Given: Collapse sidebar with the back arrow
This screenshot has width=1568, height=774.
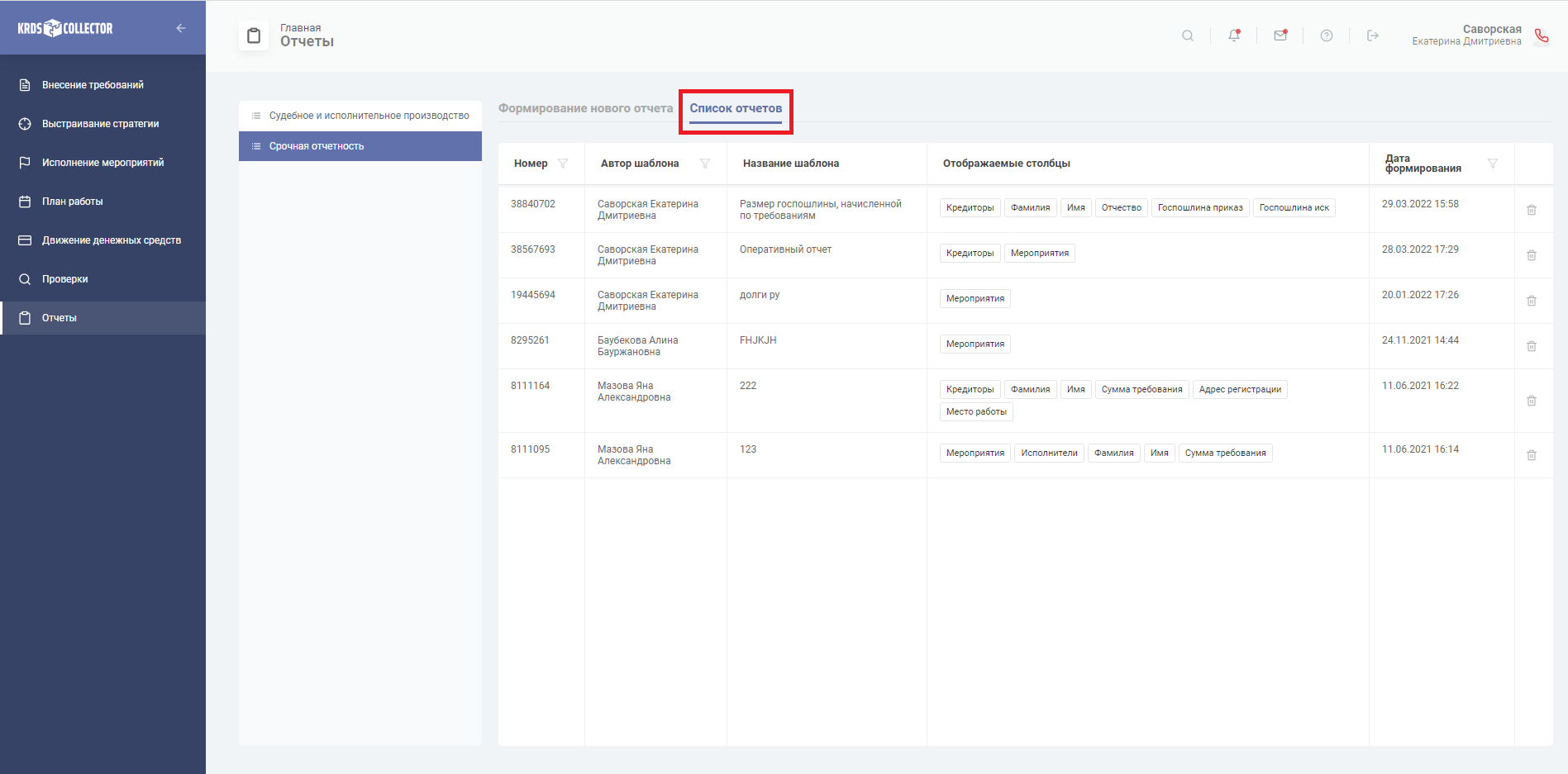Looking at the screenshot, I should pyautogui.click(x=180, y=28).
